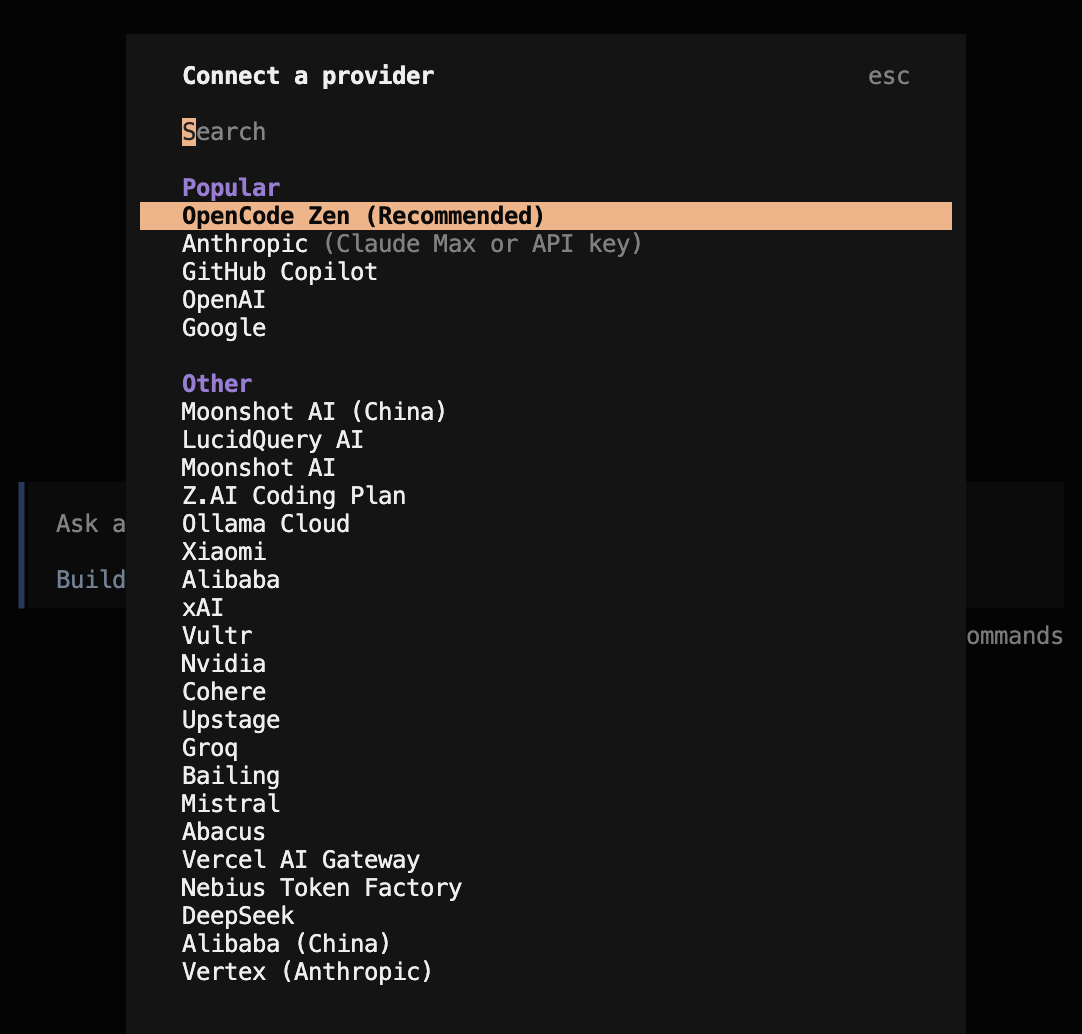Select OpenCode Zen (Recommended) provider
Image resolution: width=1082 pixels, height=1034 pixels.
(545, 216)
